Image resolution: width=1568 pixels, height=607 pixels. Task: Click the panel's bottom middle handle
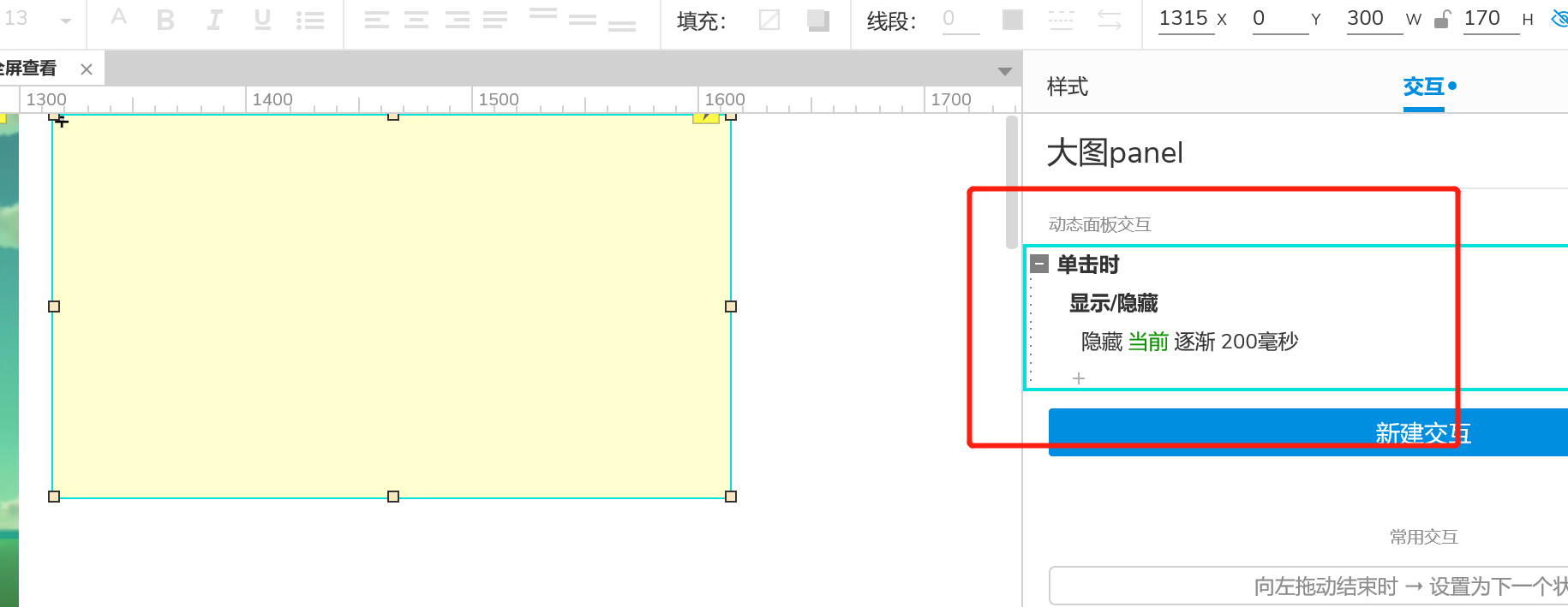coord(393,497)
